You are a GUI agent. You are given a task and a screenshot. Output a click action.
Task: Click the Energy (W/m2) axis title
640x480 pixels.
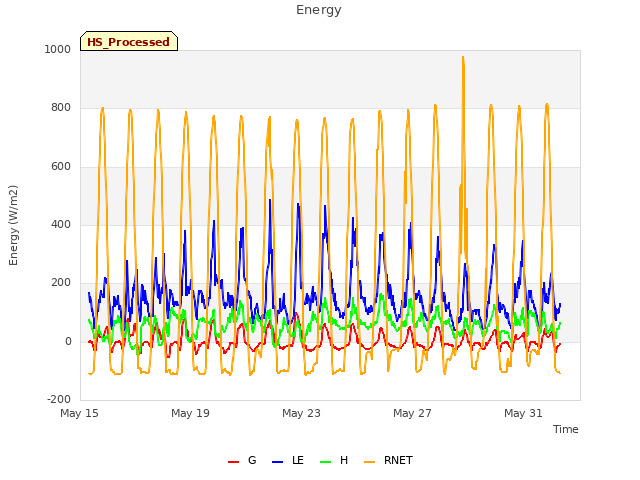click(x=13, y=225)
